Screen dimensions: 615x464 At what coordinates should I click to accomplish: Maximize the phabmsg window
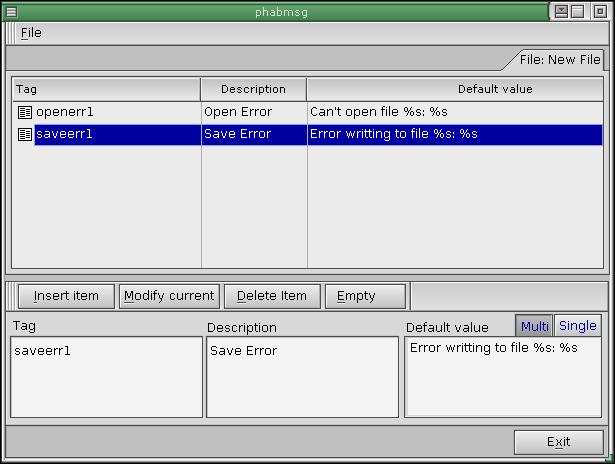point(581,11)
